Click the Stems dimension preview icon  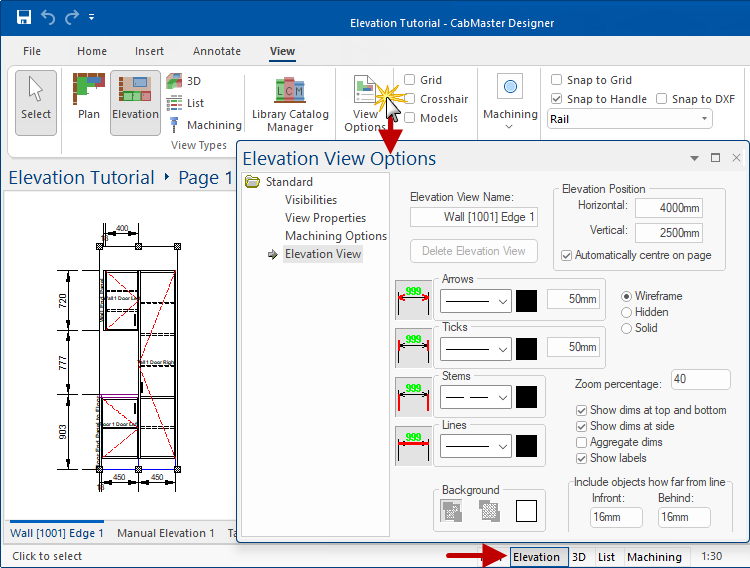tap(413, 397)
